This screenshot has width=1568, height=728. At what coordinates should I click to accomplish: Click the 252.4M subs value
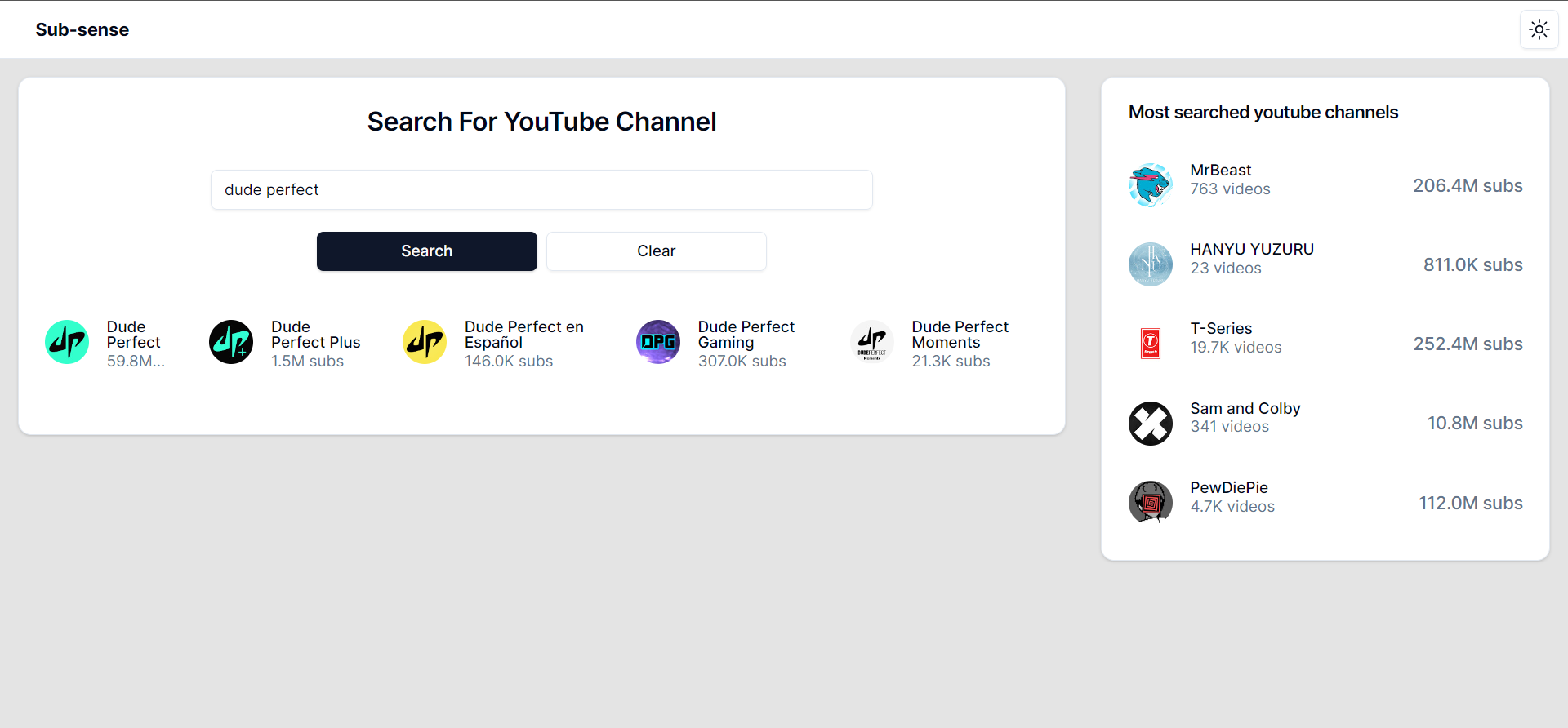tap(1468, 344)
